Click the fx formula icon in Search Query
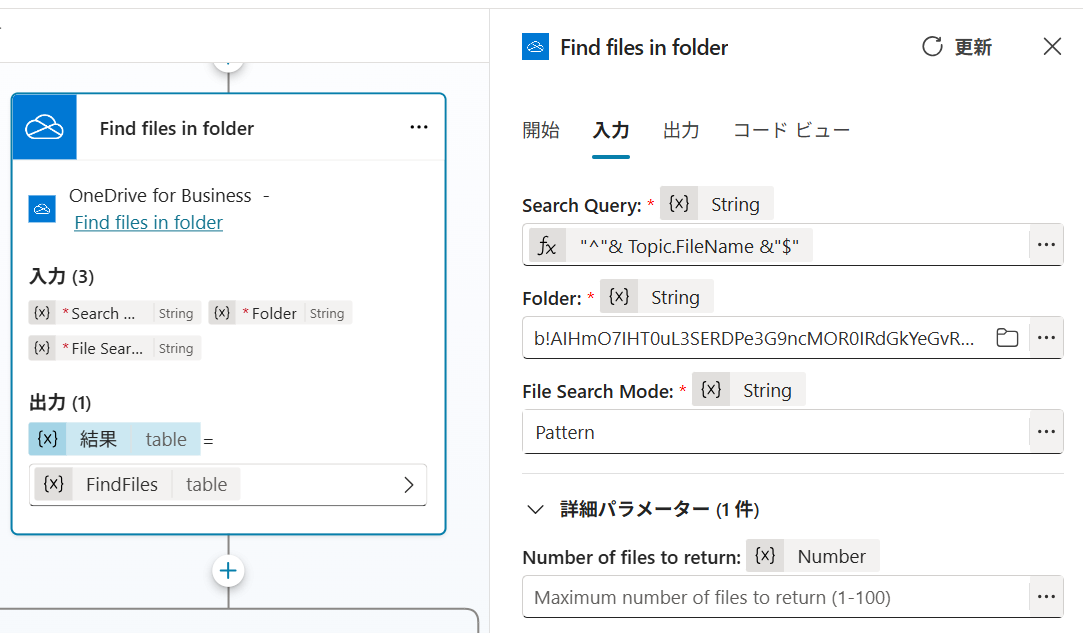The width and height of the screenshot is (1083, 633). (x=547, y=246)
